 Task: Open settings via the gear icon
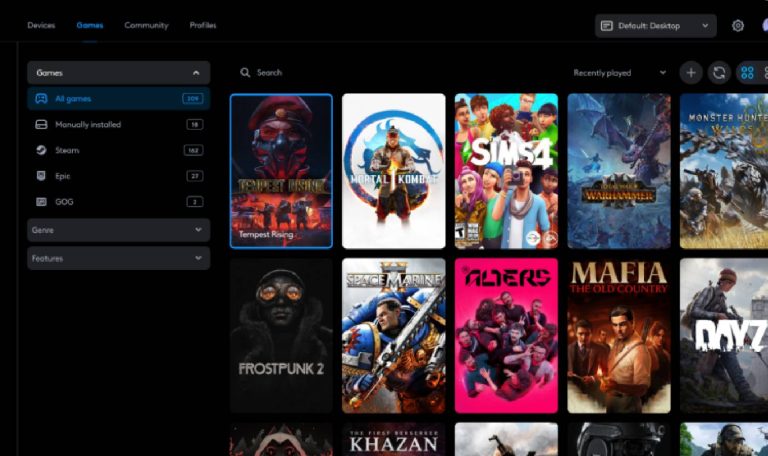click(738, 25)
